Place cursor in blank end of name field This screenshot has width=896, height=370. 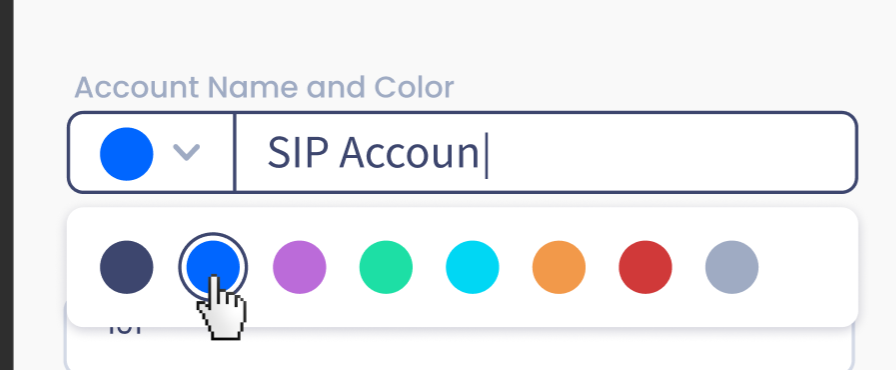tap(669, 152)
